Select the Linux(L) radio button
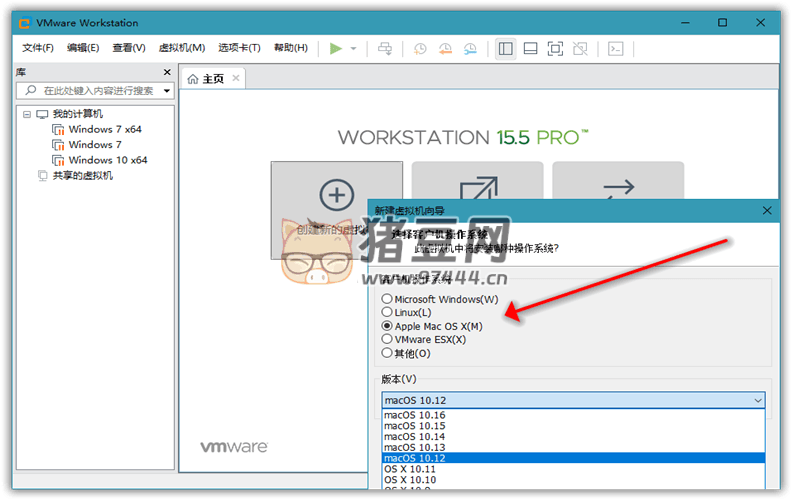 point(387,313)
